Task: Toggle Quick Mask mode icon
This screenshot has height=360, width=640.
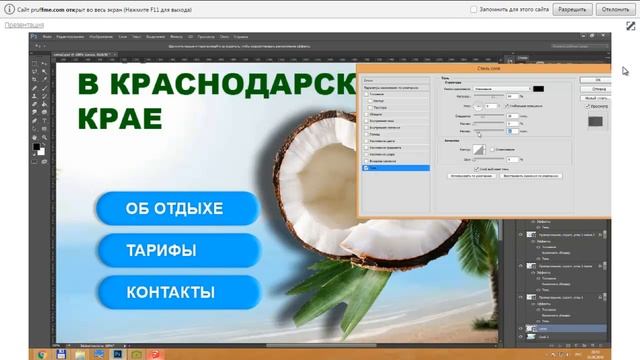Action: coord(35,162)
